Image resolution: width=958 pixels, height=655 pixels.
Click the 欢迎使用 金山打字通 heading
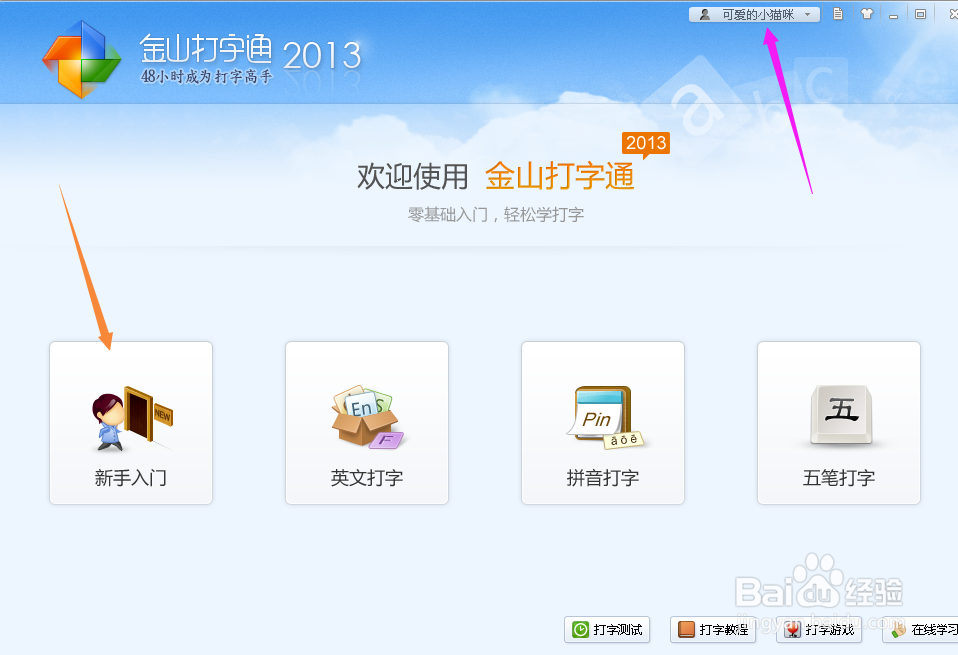point(495,176)
